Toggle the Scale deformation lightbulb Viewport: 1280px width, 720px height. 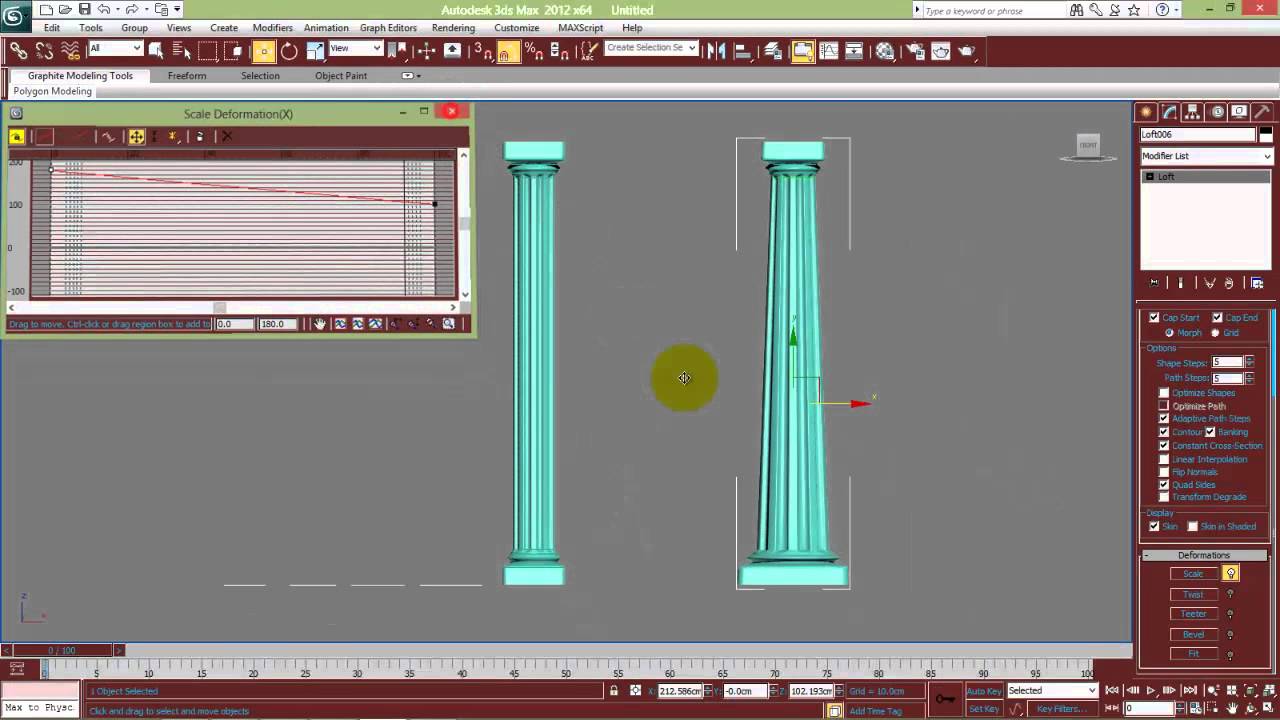(x=1230, y=573)
